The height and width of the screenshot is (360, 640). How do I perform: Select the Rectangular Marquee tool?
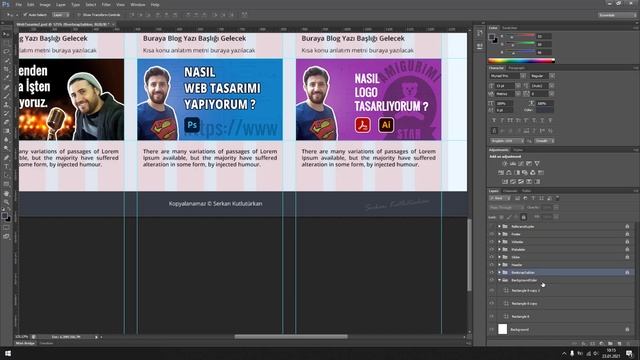point(6,43)
